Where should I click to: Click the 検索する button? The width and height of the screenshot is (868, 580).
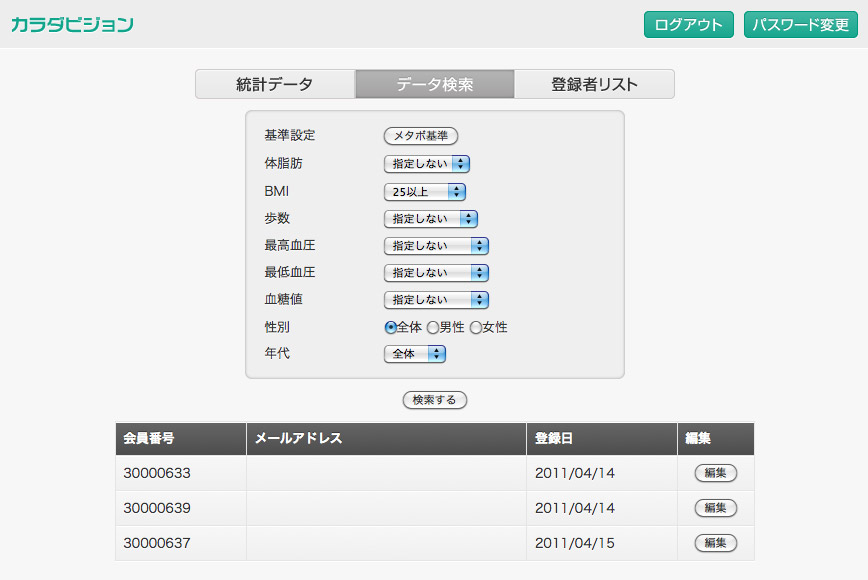point(435,400)
